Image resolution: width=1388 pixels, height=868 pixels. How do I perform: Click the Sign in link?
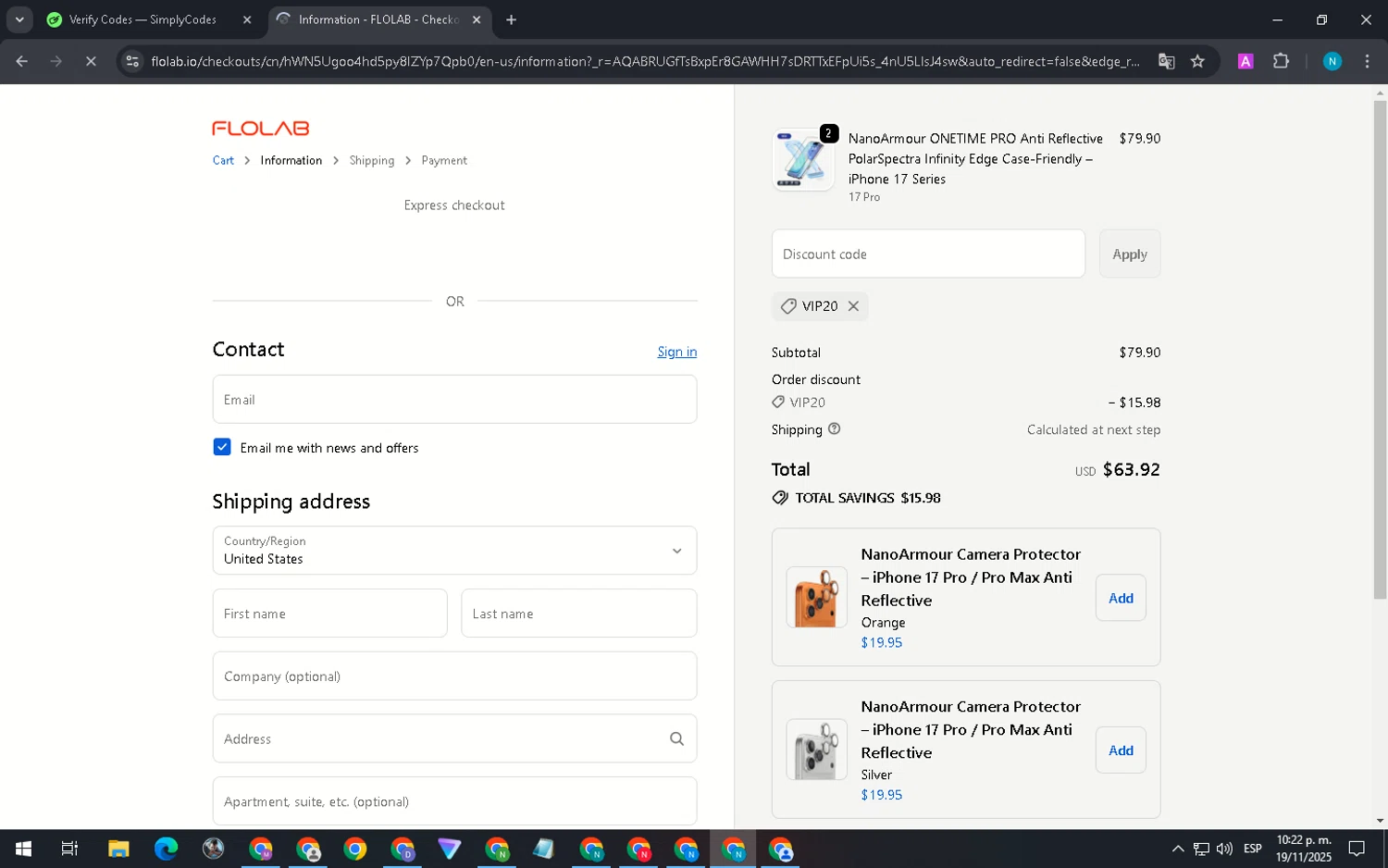click(x=676, y=352)
